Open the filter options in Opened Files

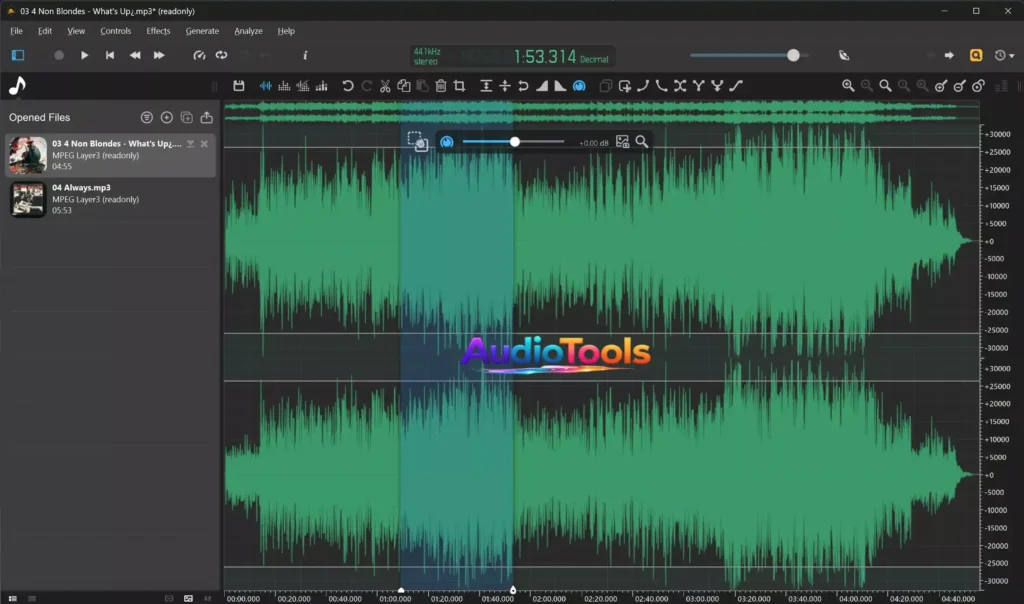click(146, 117)
